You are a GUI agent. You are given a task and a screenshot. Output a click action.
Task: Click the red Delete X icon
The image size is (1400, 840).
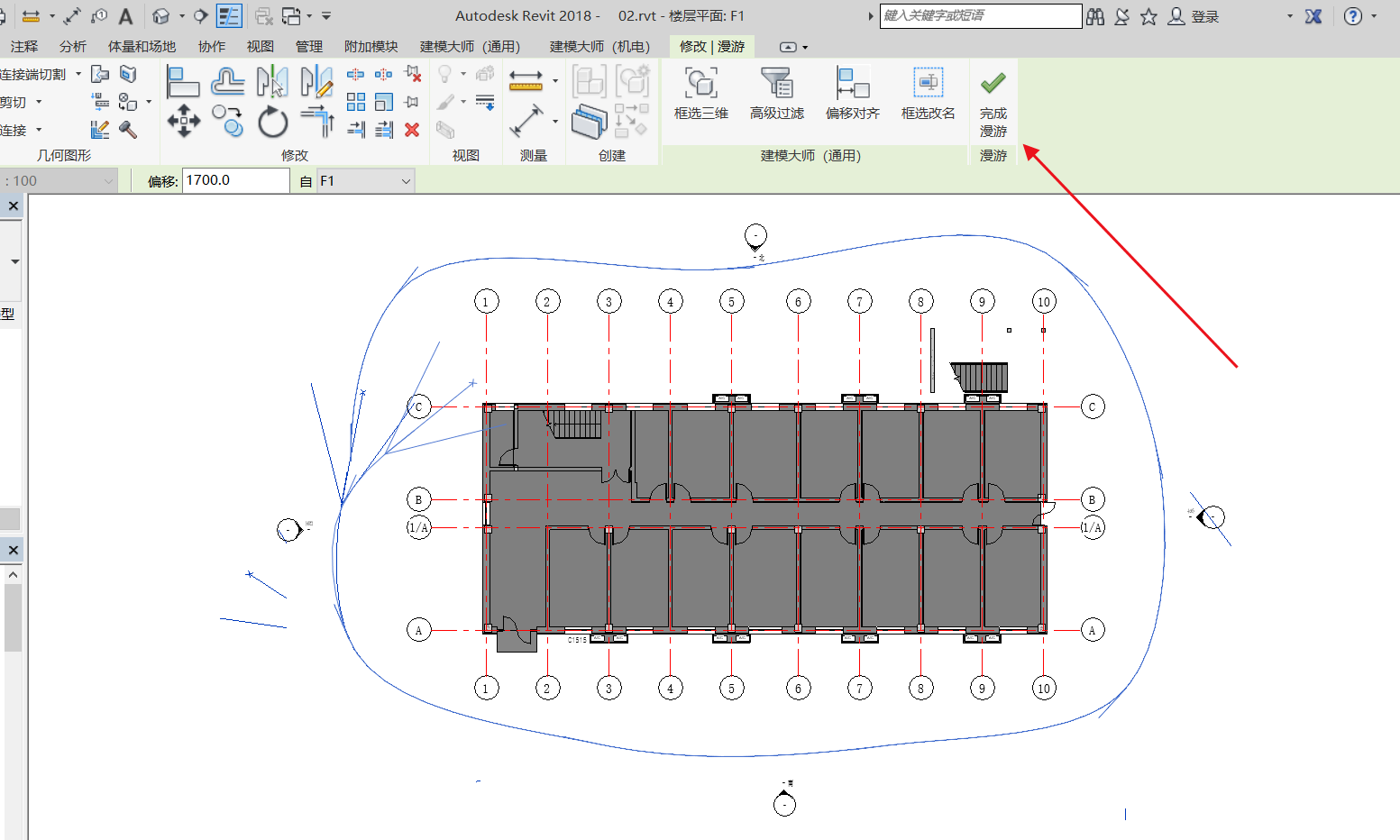pos(412,130)
